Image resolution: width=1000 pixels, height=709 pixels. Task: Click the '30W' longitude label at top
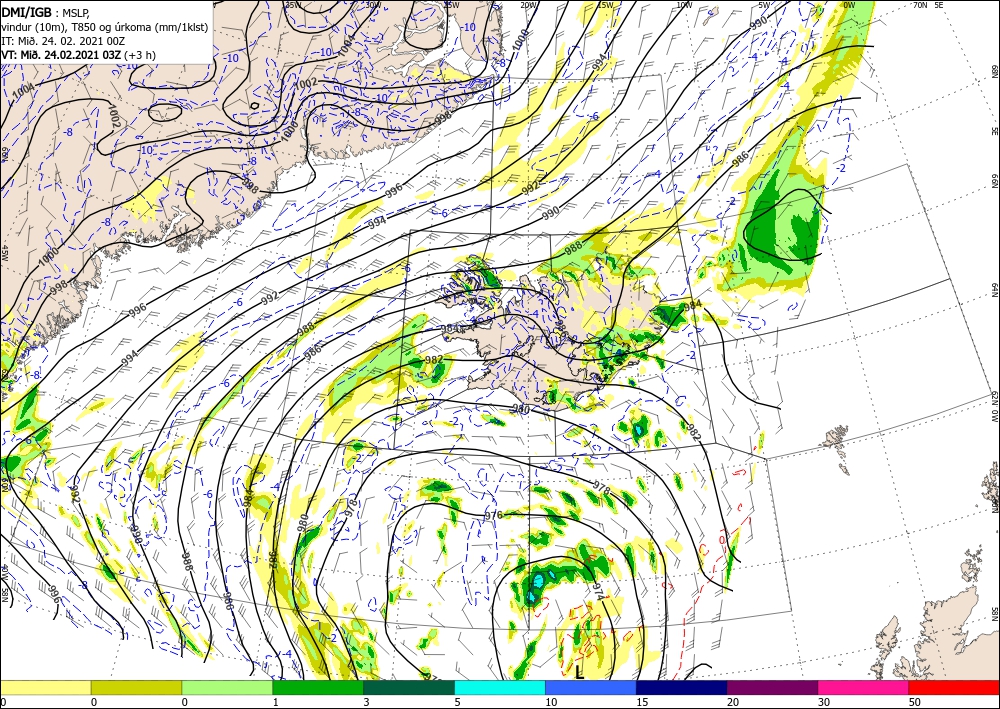373,4
